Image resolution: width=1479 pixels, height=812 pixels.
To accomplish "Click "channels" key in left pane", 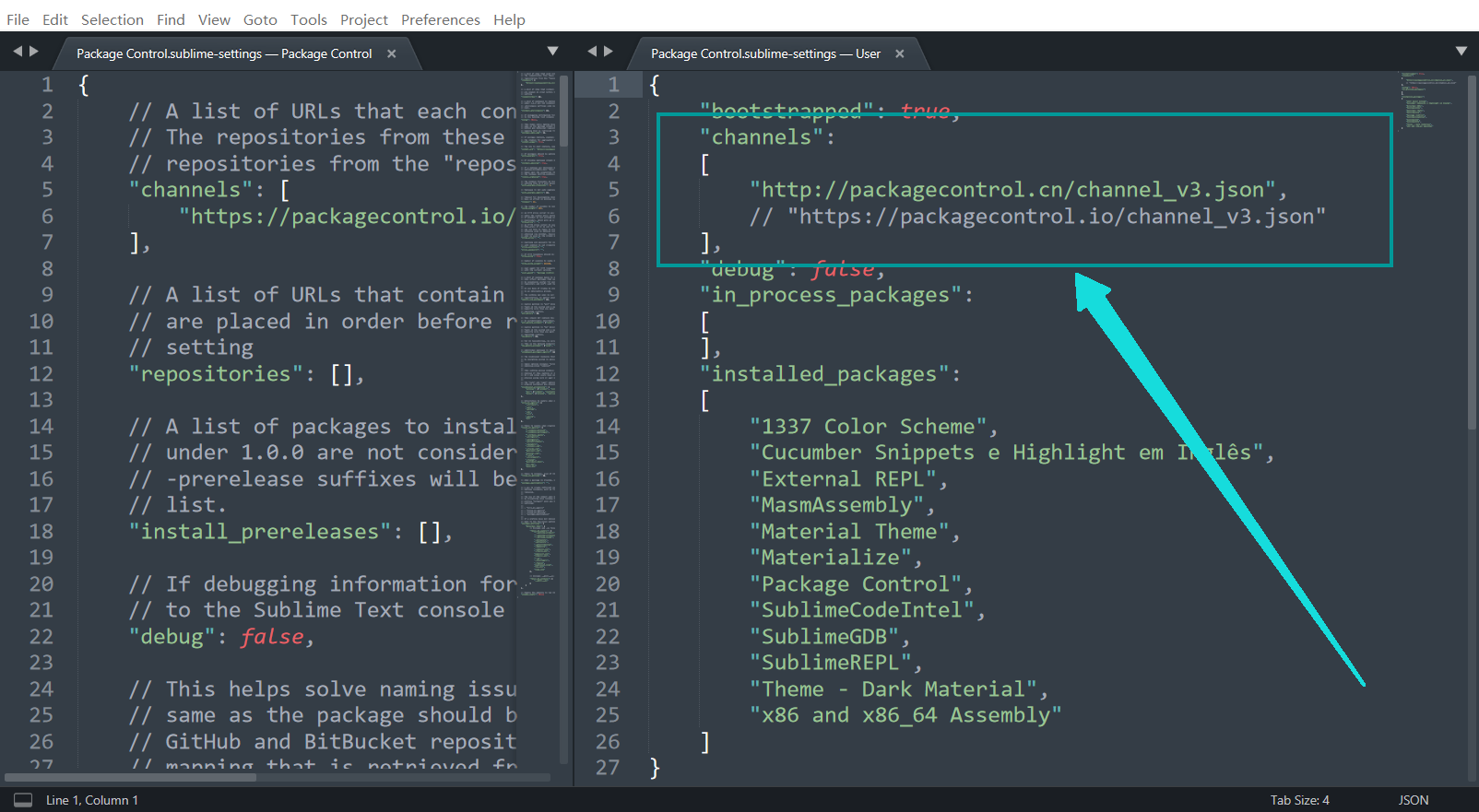I will (190, 190).
